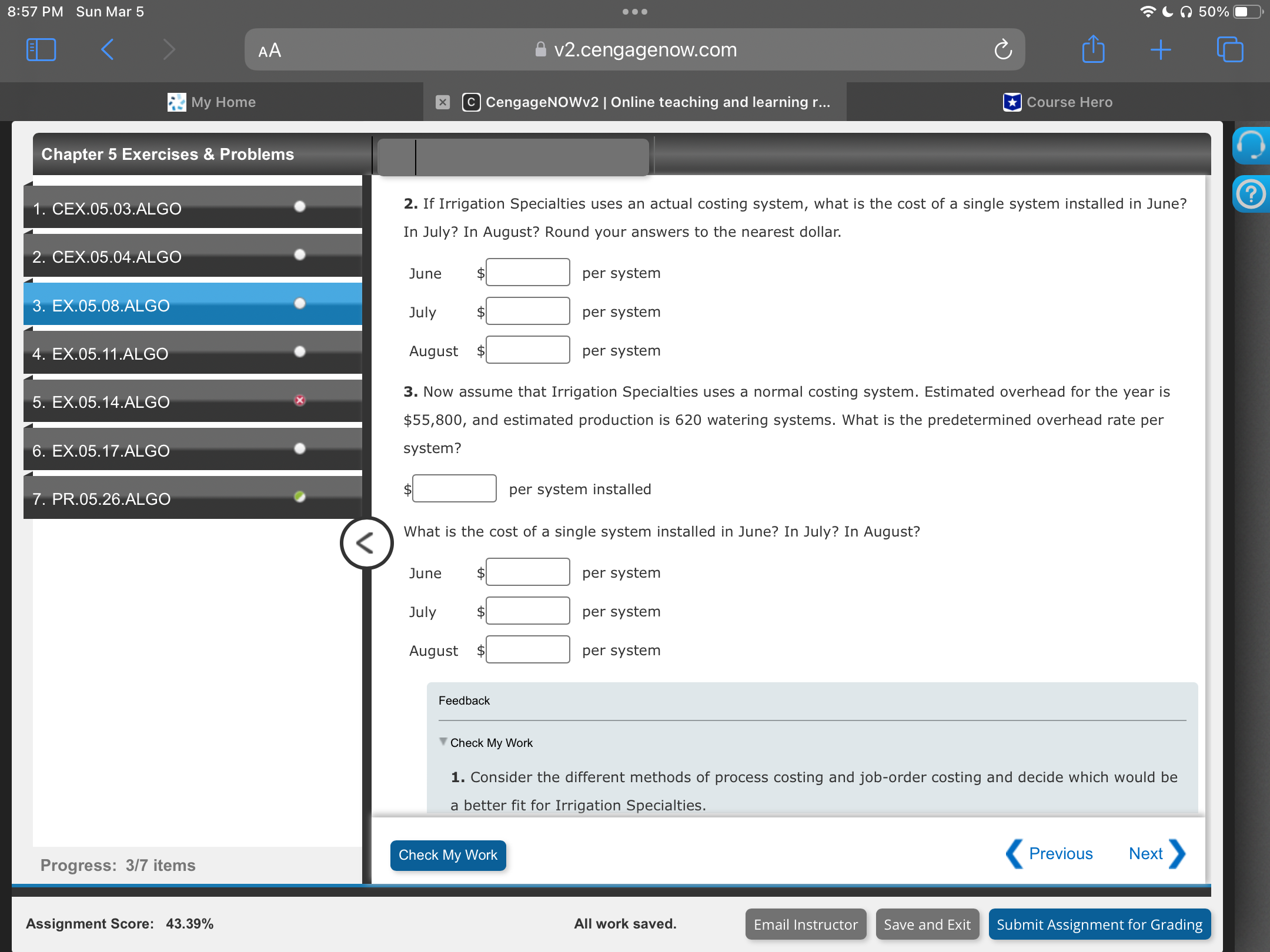Reload the page with refresh icon

point(1003,50)
